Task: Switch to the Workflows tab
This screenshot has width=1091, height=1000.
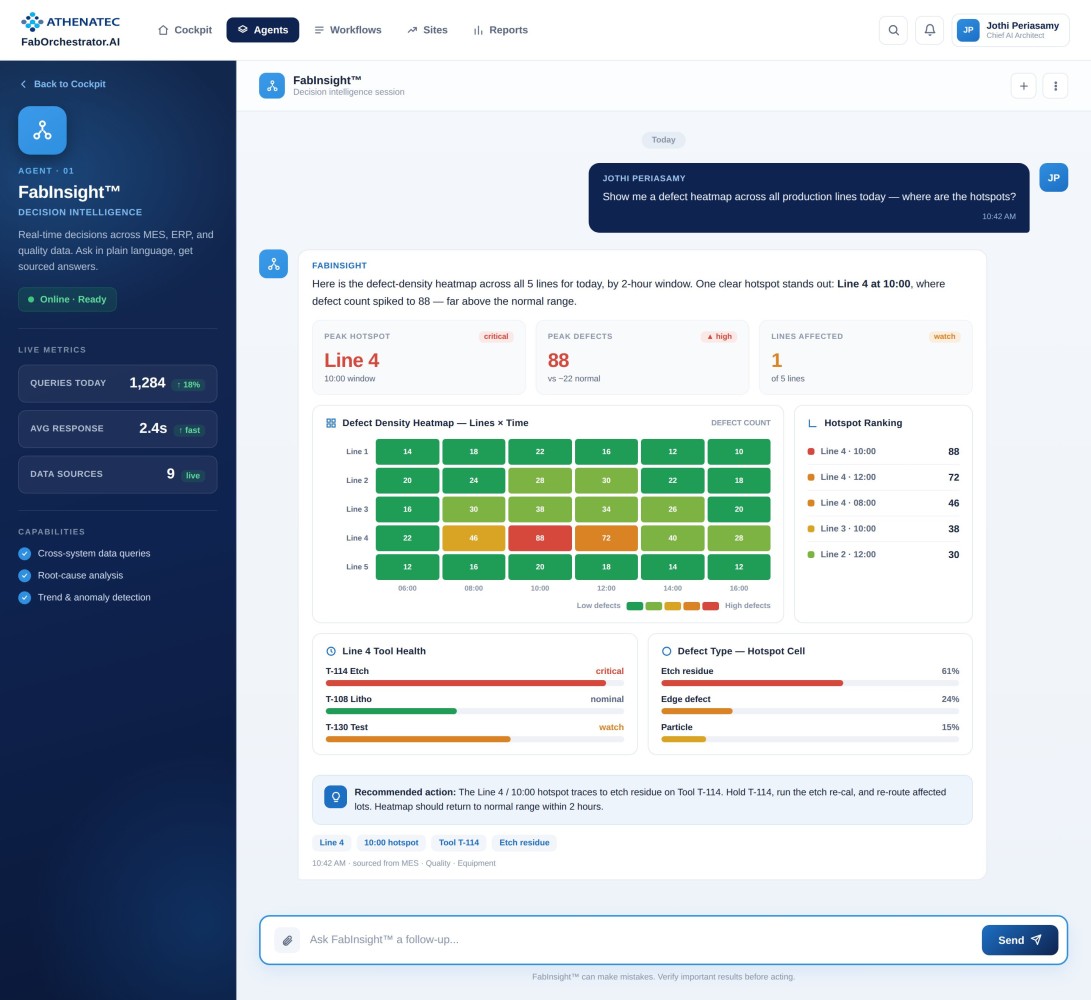Action: coord(348,30)
